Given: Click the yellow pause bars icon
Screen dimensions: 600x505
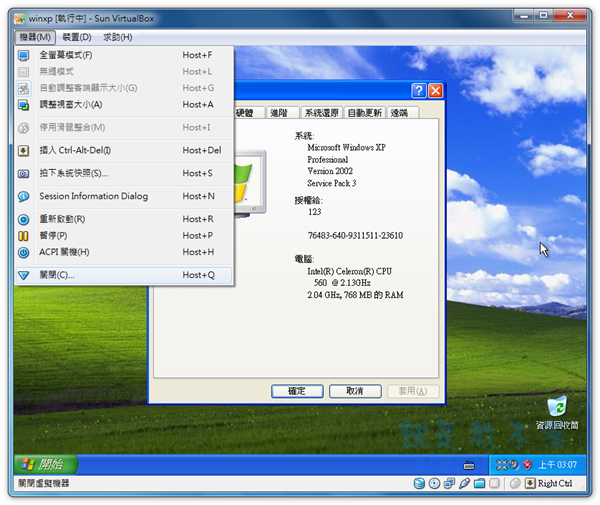Looking at the screenshot, I should (24, 236).
